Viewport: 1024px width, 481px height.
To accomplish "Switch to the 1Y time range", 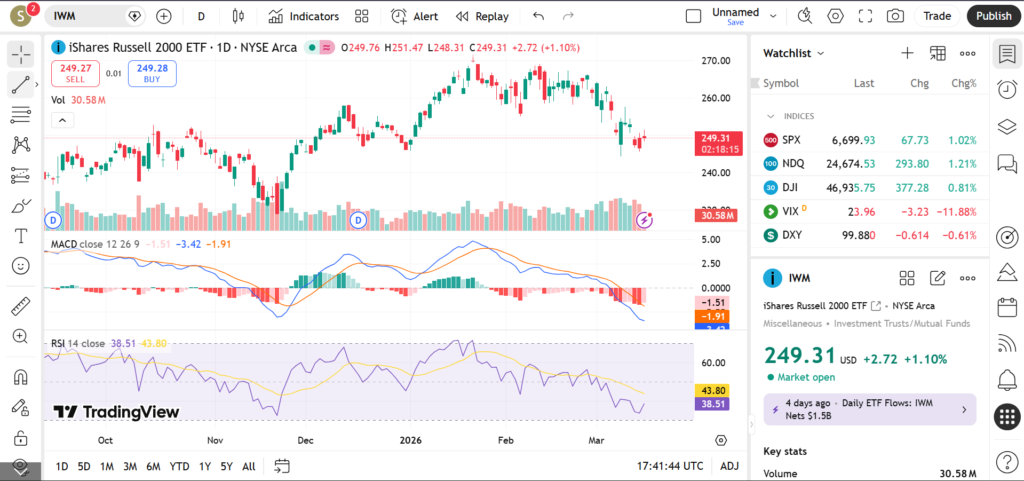I will 205,466.
